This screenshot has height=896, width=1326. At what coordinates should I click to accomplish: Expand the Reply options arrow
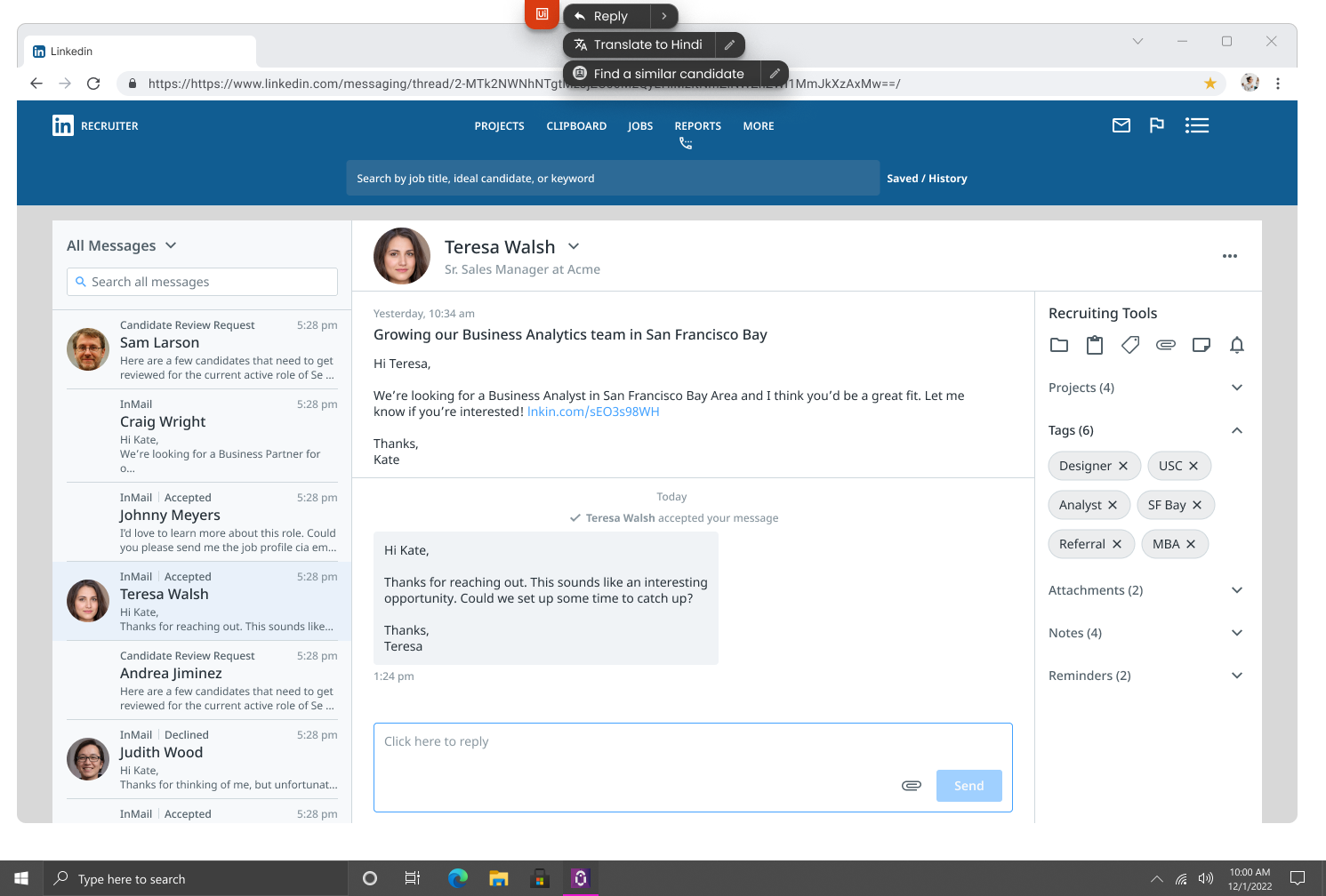(664, 16)
